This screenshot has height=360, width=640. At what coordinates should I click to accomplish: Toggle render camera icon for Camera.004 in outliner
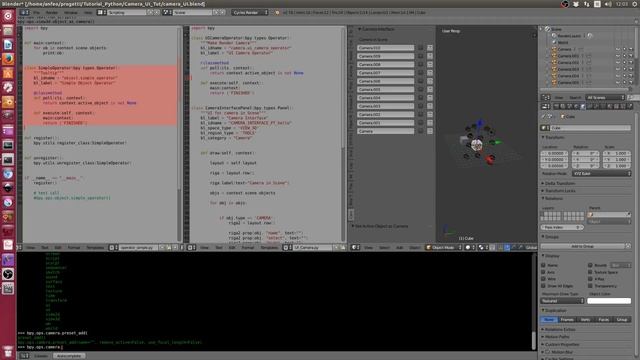point(631,76)
